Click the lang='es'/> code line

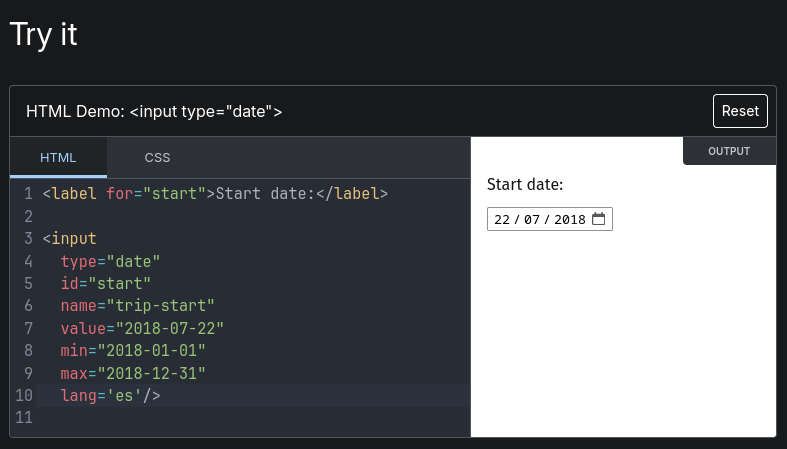tap(110, 395)
